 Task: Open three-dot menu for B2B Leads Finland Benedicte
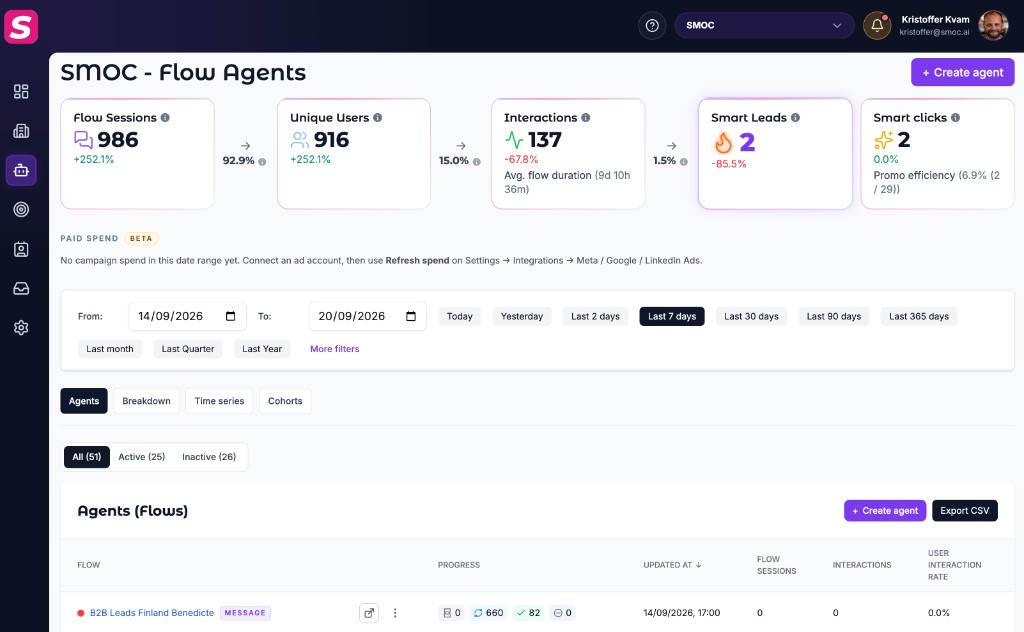pos(395,612)
